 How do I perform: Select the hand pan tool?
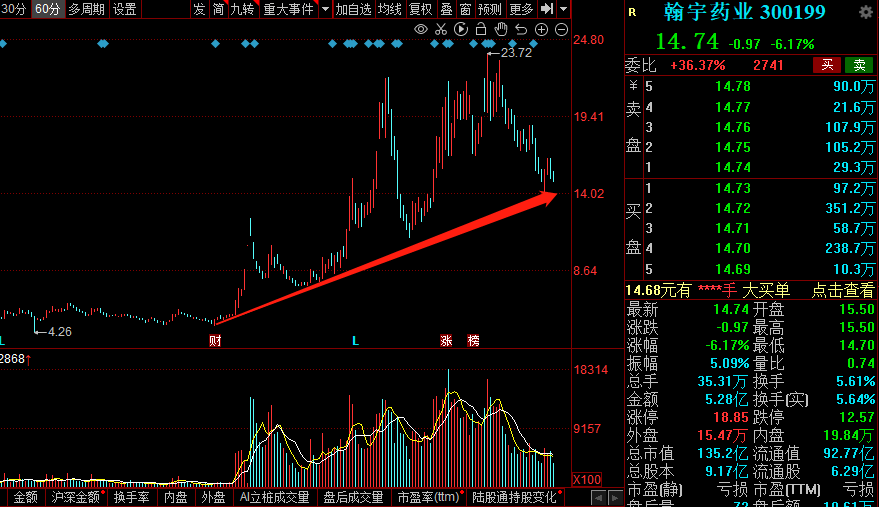tap(501, 29)
